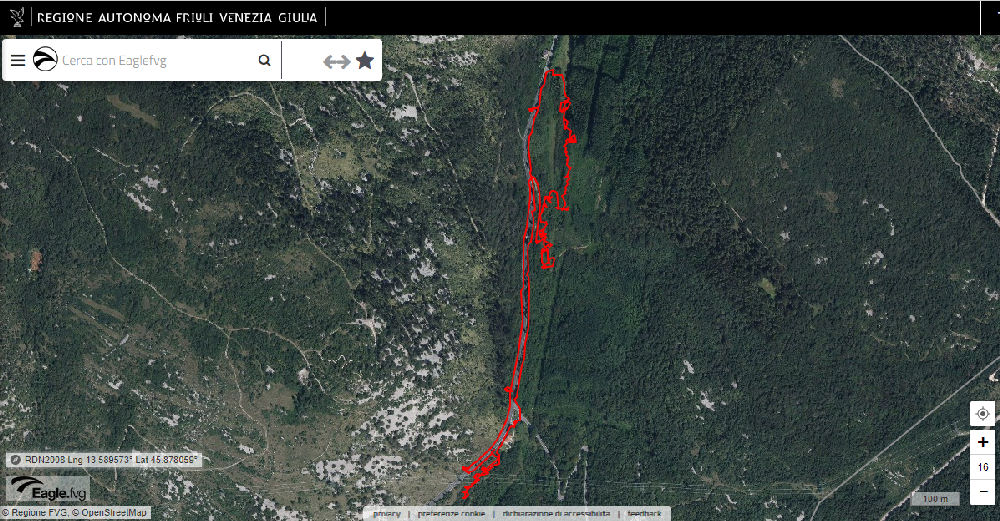The image size is (1000, 521).
Task: Click the magnifying glass search icon
Action: point(264,61)
